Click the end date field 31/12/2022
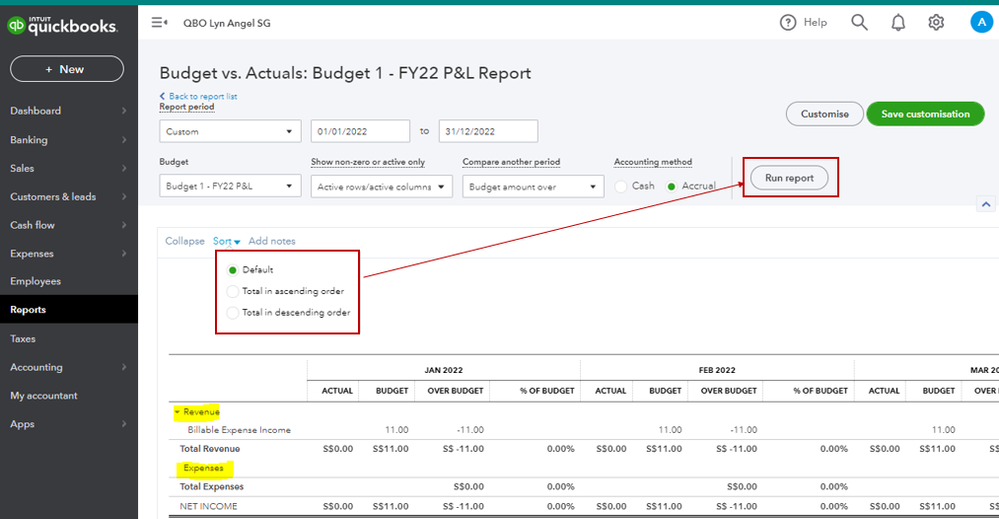The height and width of the screenshot is (519, 999). [x=488, y=131]
